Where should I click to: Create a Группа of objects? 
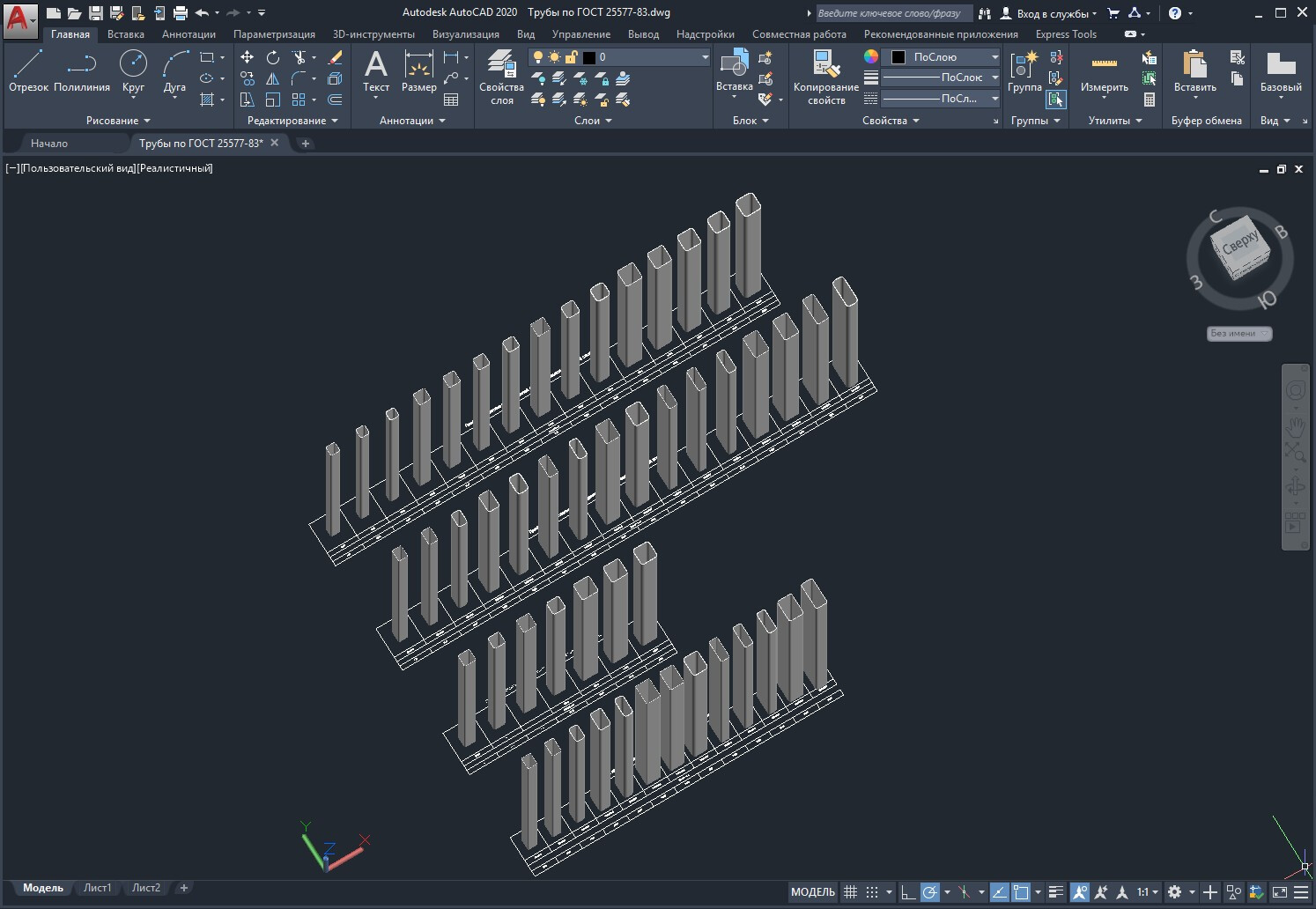pyautogui.click(x=1024, y=70)
